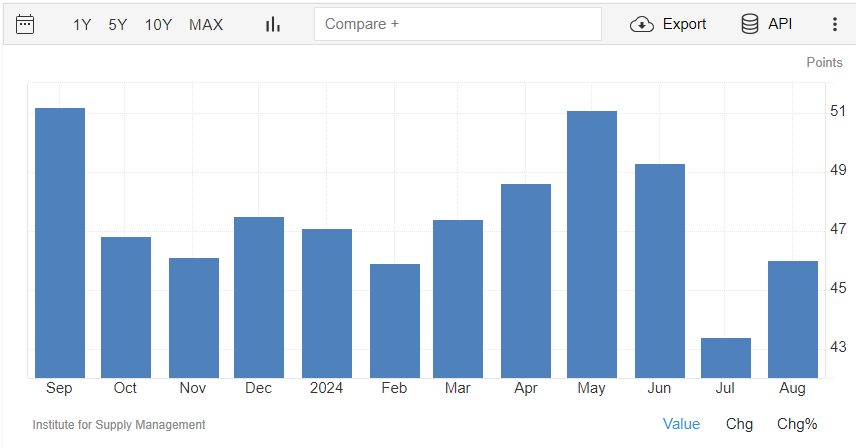Click the 51 y-axis value

click(x=838, y=111)
